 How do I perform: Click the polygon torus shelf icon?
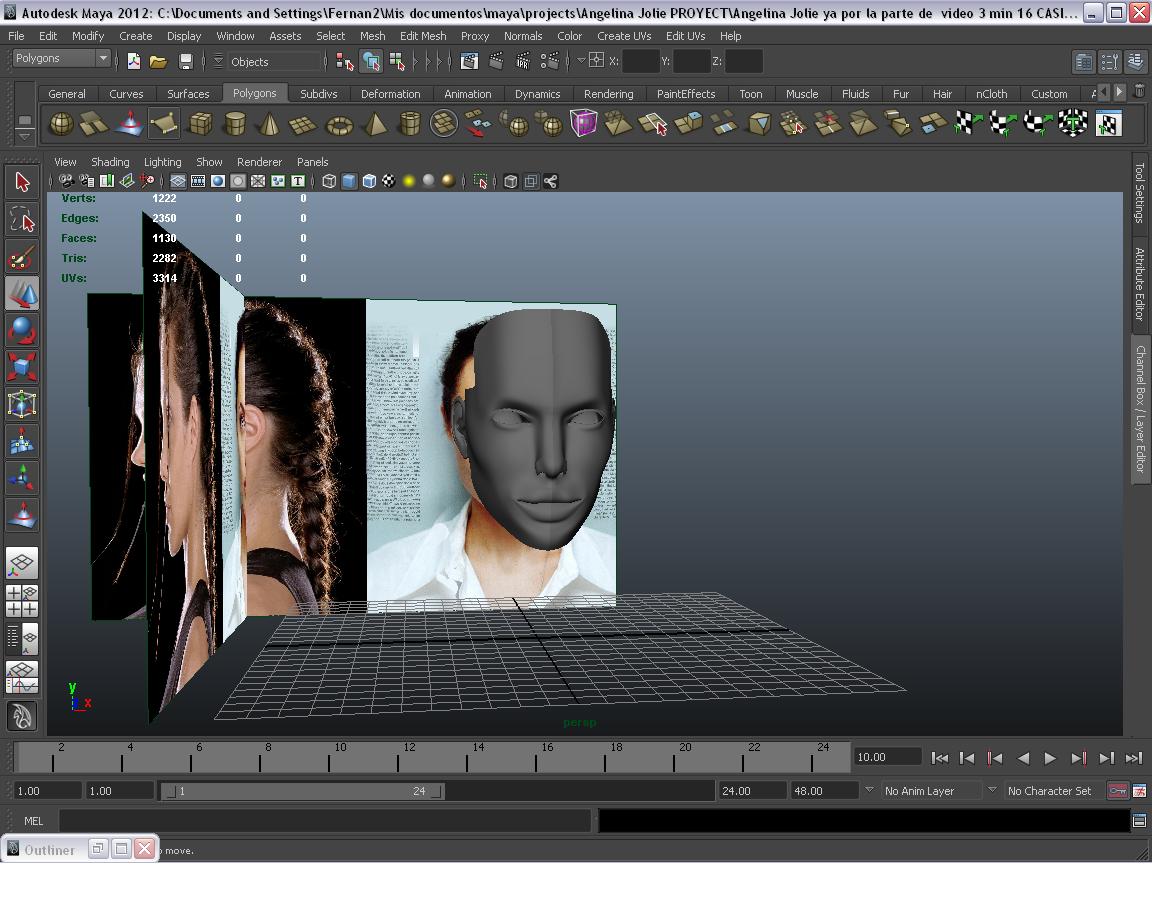(x=339, y=124)
